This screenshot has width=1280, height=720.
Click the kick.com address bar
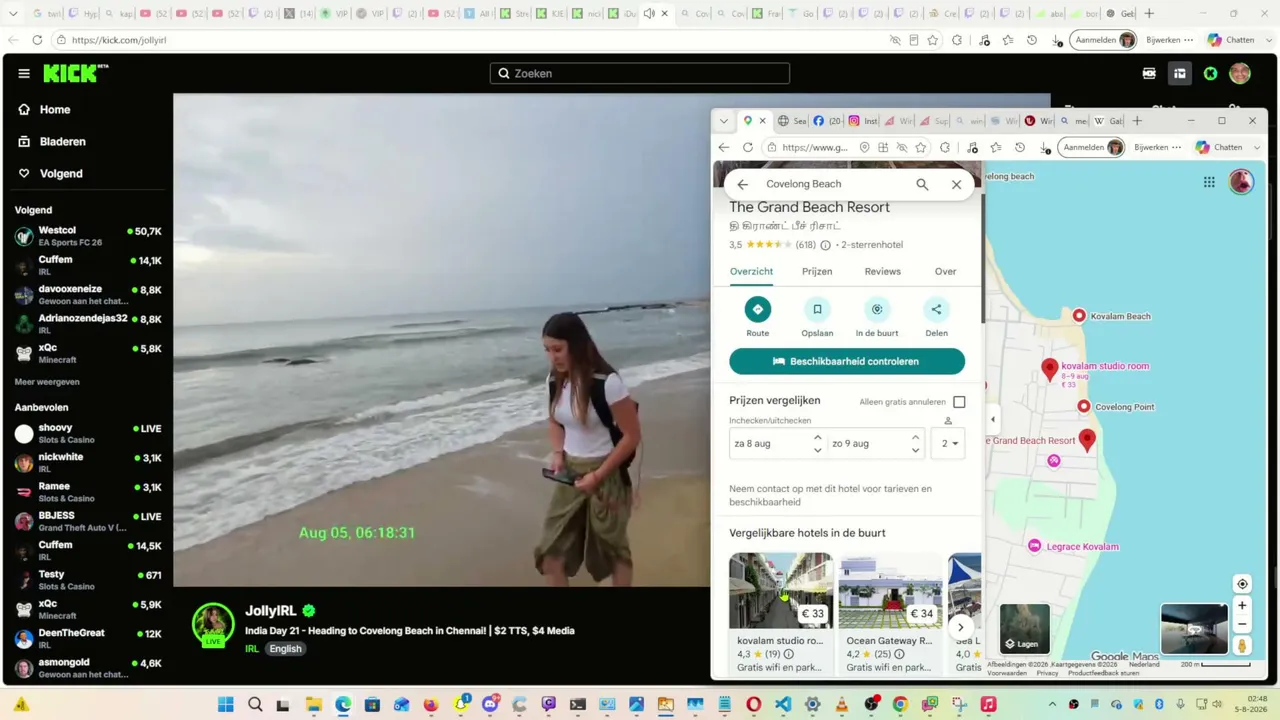(x=470, y=40)
